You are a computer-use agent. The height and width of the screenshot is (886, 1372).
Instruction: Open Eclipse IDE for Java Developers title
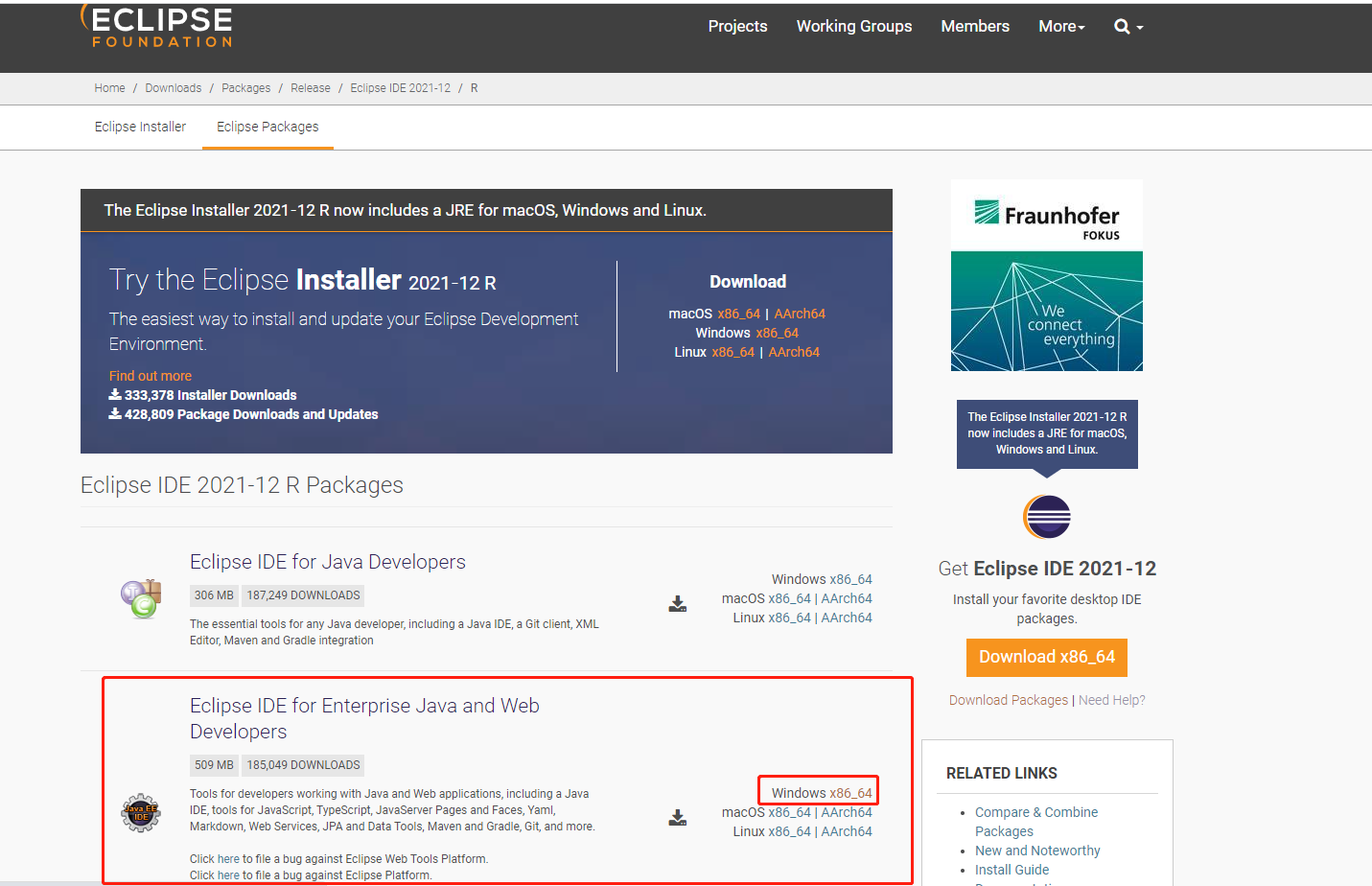pos(328,562)
